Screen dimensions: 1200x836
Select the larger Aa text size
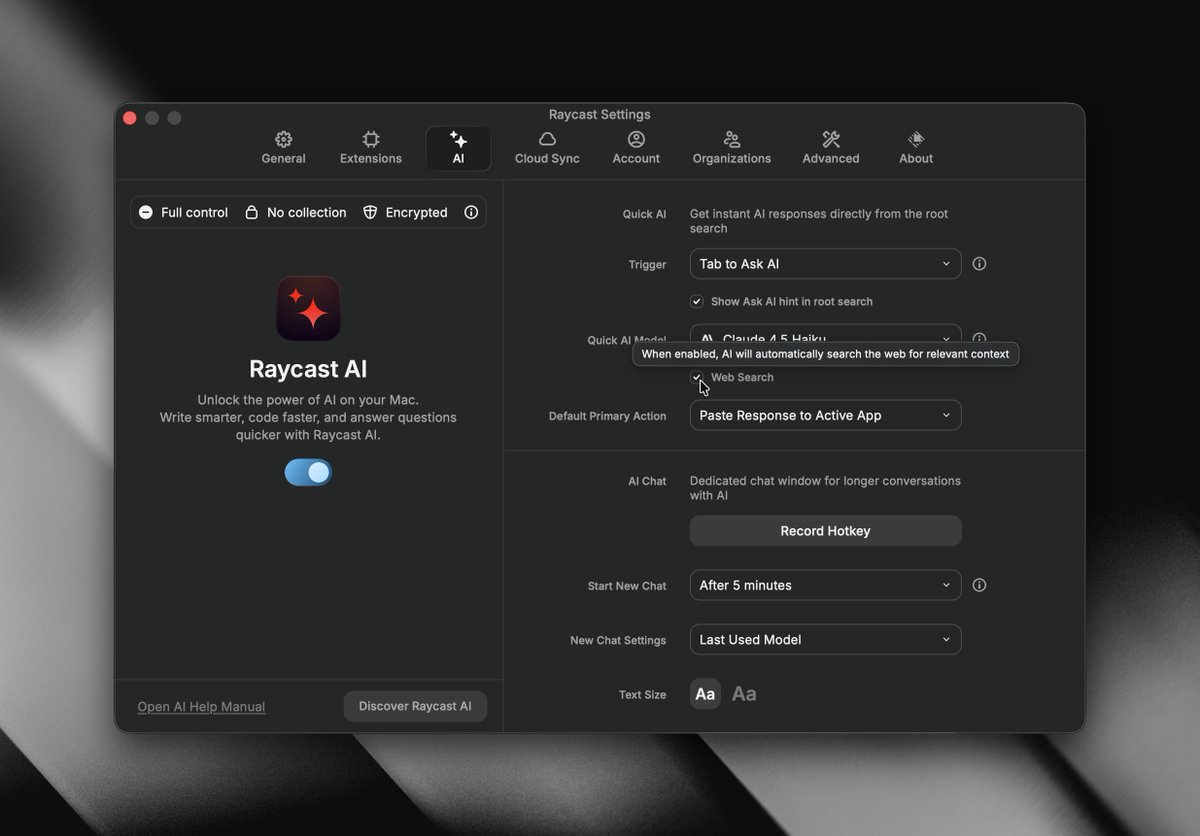[x=744, y=694]
